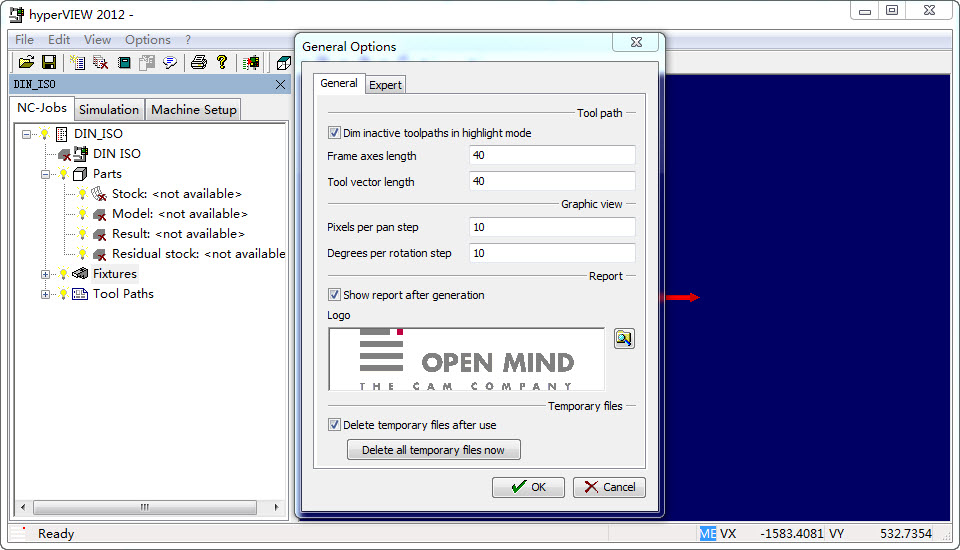
Task: Click the tree panel horizontal scrollbar thumb
Action: click(x=145, y=507)
